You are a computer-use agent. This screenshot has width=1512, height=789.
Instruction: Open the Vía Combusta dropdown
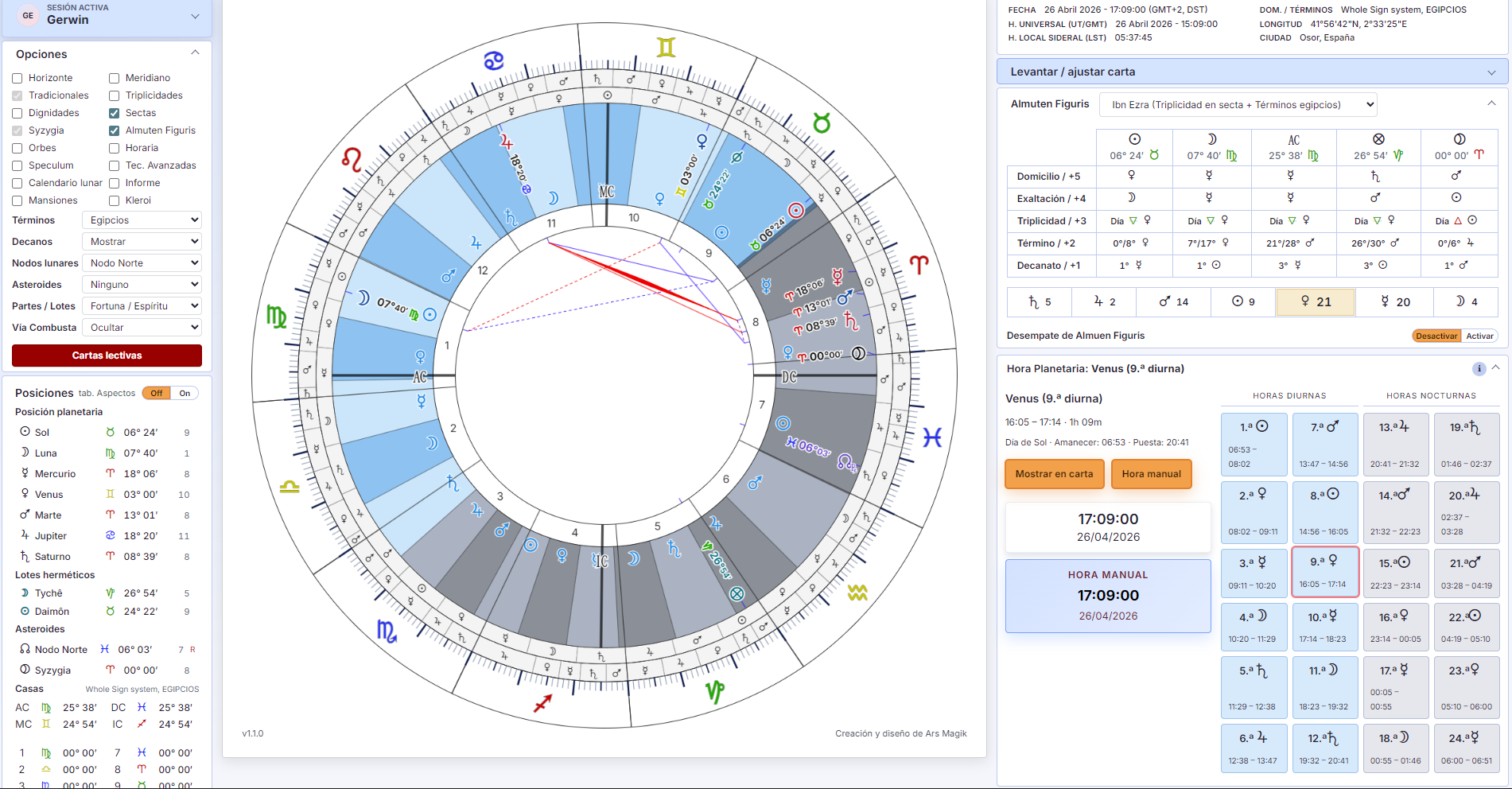click(x=142, y=328)
